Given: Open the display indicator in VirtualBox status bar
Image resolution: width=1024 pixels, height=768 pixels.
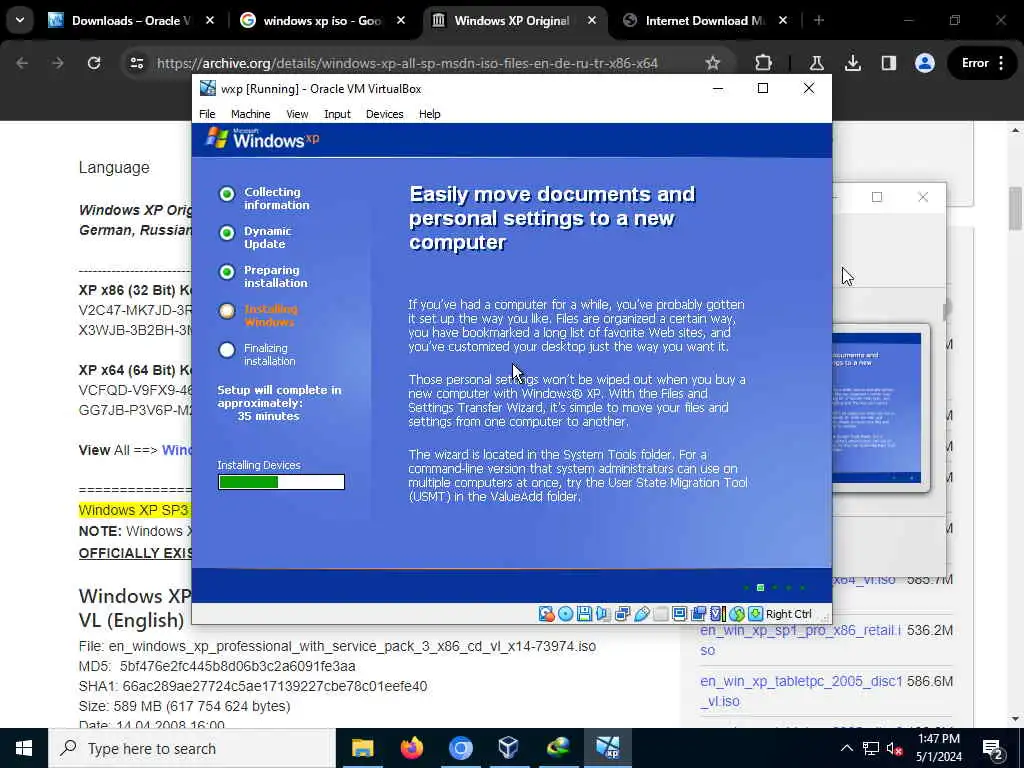Looking at the screenshot, I should tap(680, 614).
